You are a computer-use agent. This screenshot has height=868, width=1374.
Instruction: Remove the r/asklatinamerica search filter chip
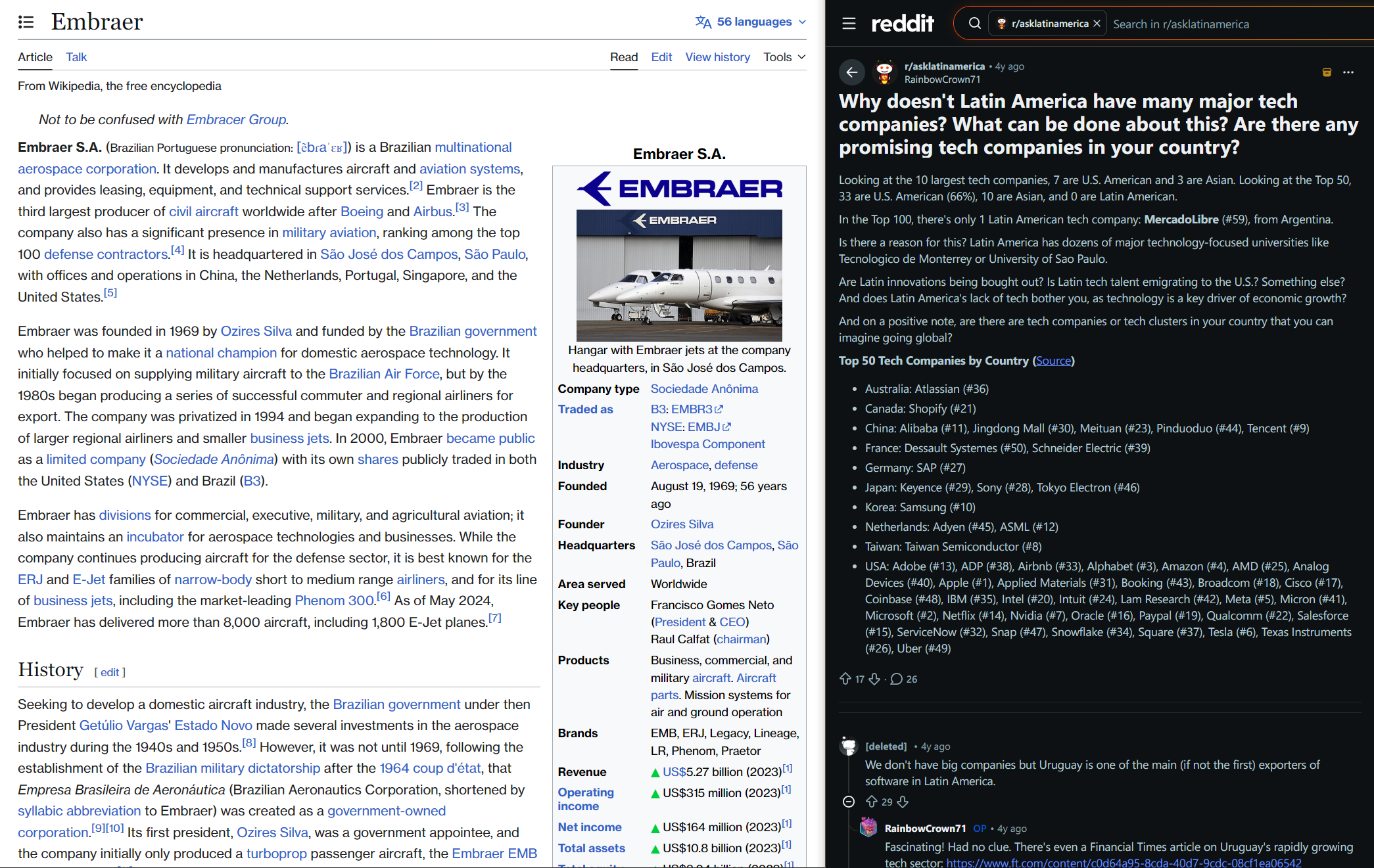(x=1097, y=24)
